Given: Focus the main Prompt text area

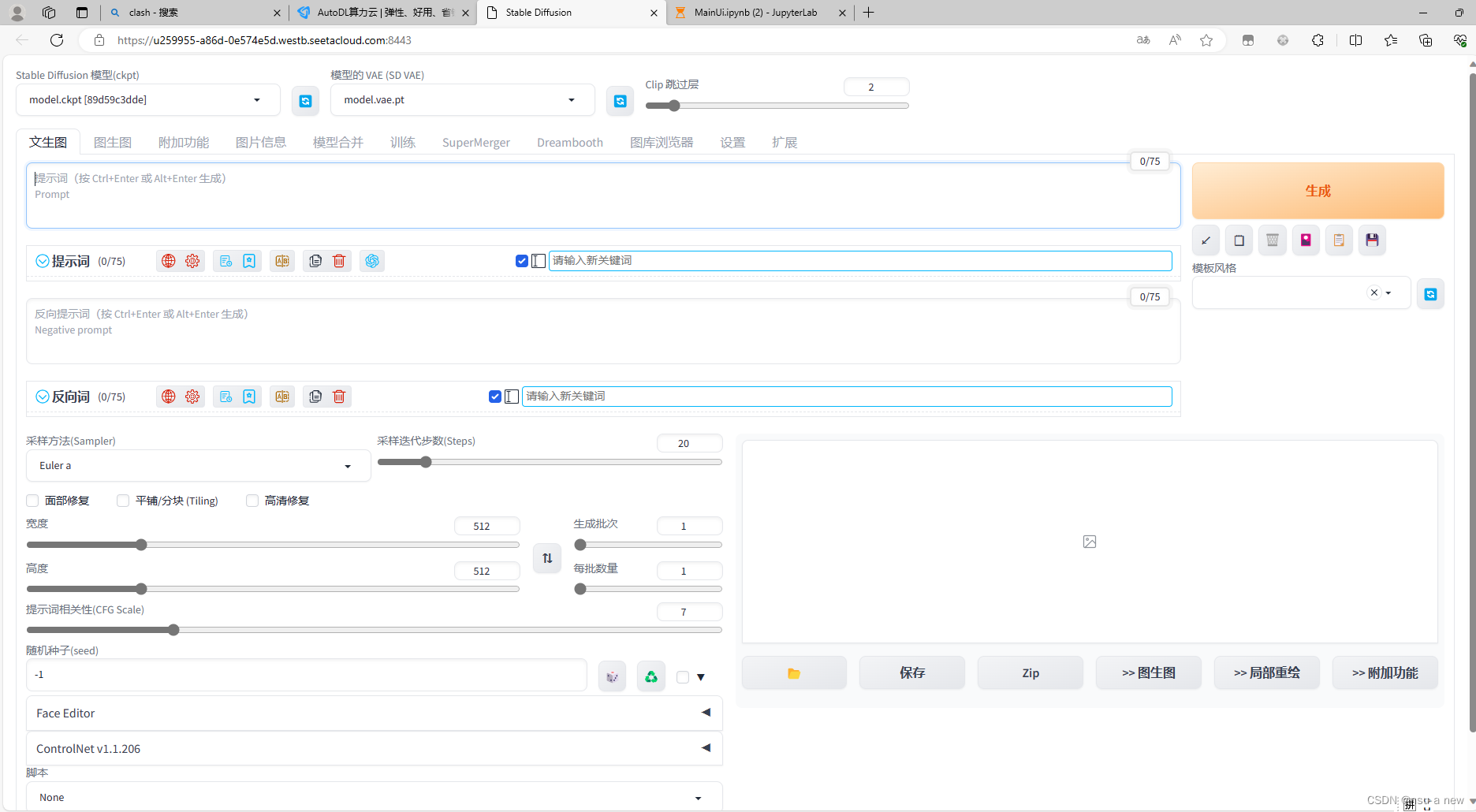Looking at the screenshot, I should click(603, 196).
